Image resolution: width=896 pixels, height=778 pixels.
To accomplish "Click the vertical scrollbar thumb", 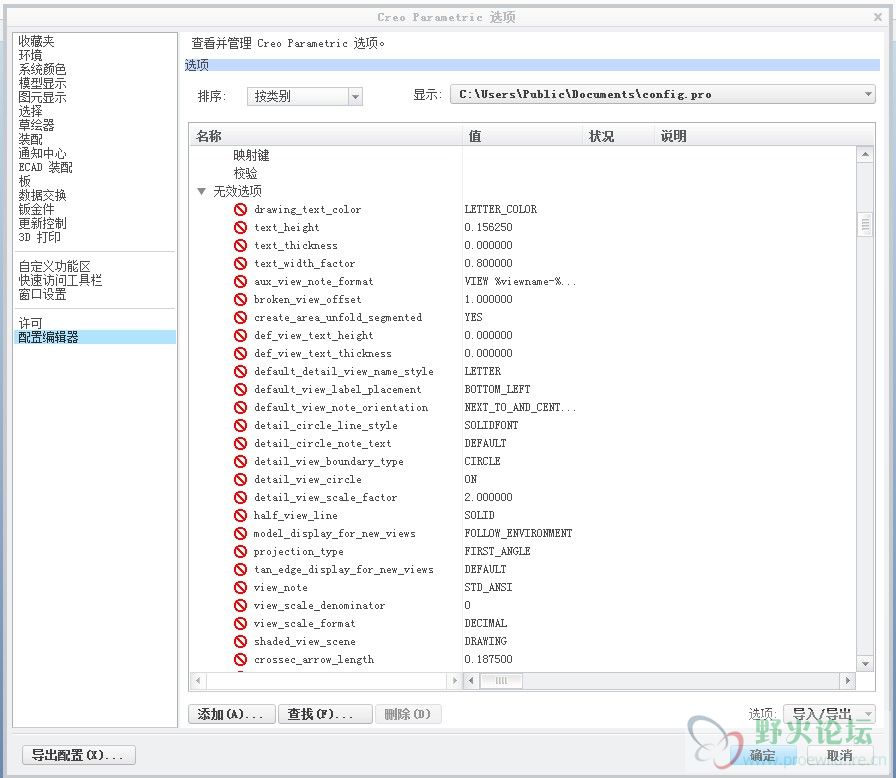I will click(x=865, y=224).
